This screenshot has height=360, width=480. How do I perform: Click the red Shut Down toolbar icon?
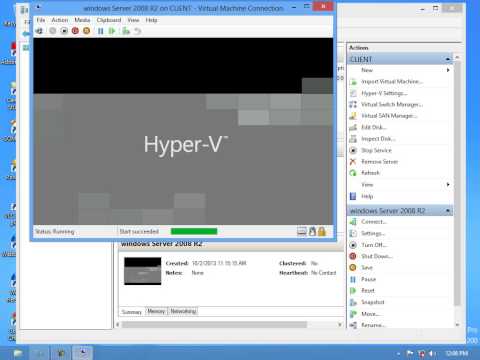pos(75,31)
